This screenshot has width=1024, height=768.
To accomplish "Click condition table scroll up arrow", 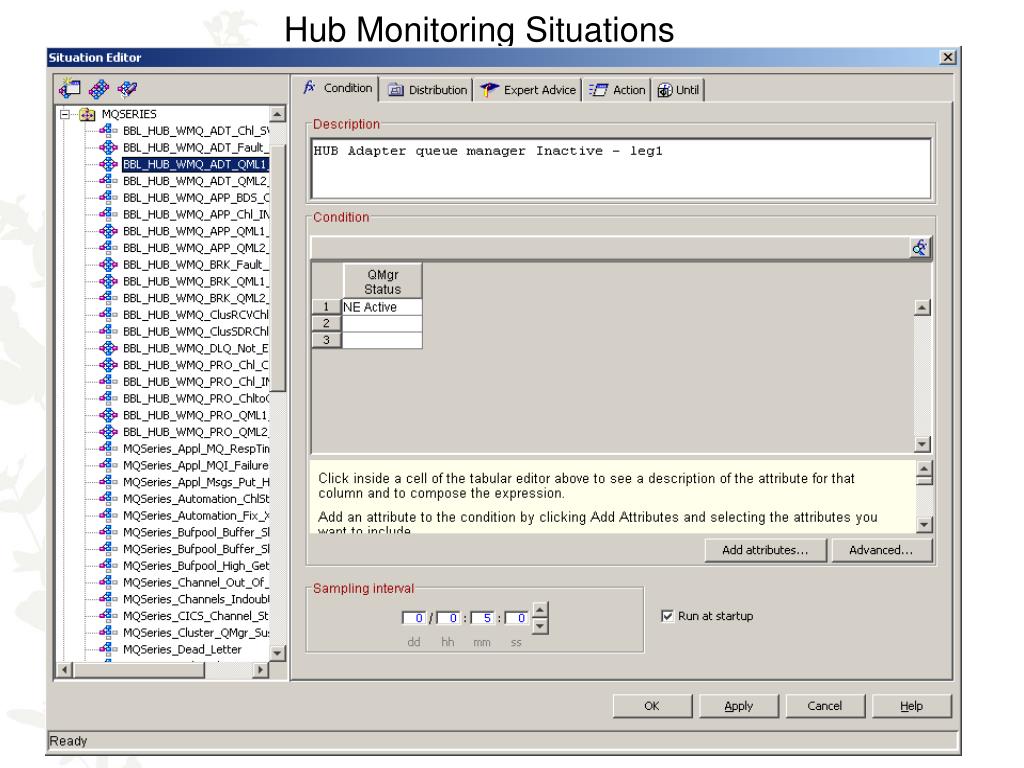I will pyautogui.click(x=922, y=307).
